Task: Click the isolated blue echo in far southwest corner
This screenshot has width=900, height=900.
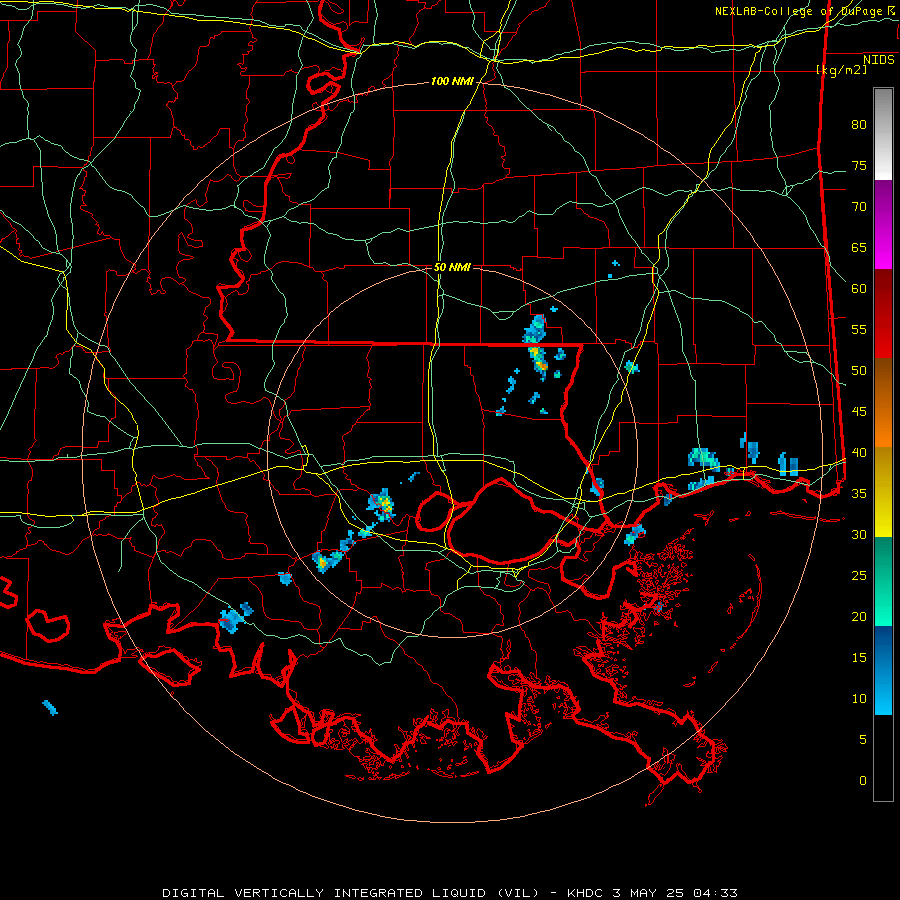Action: [50, 708]
